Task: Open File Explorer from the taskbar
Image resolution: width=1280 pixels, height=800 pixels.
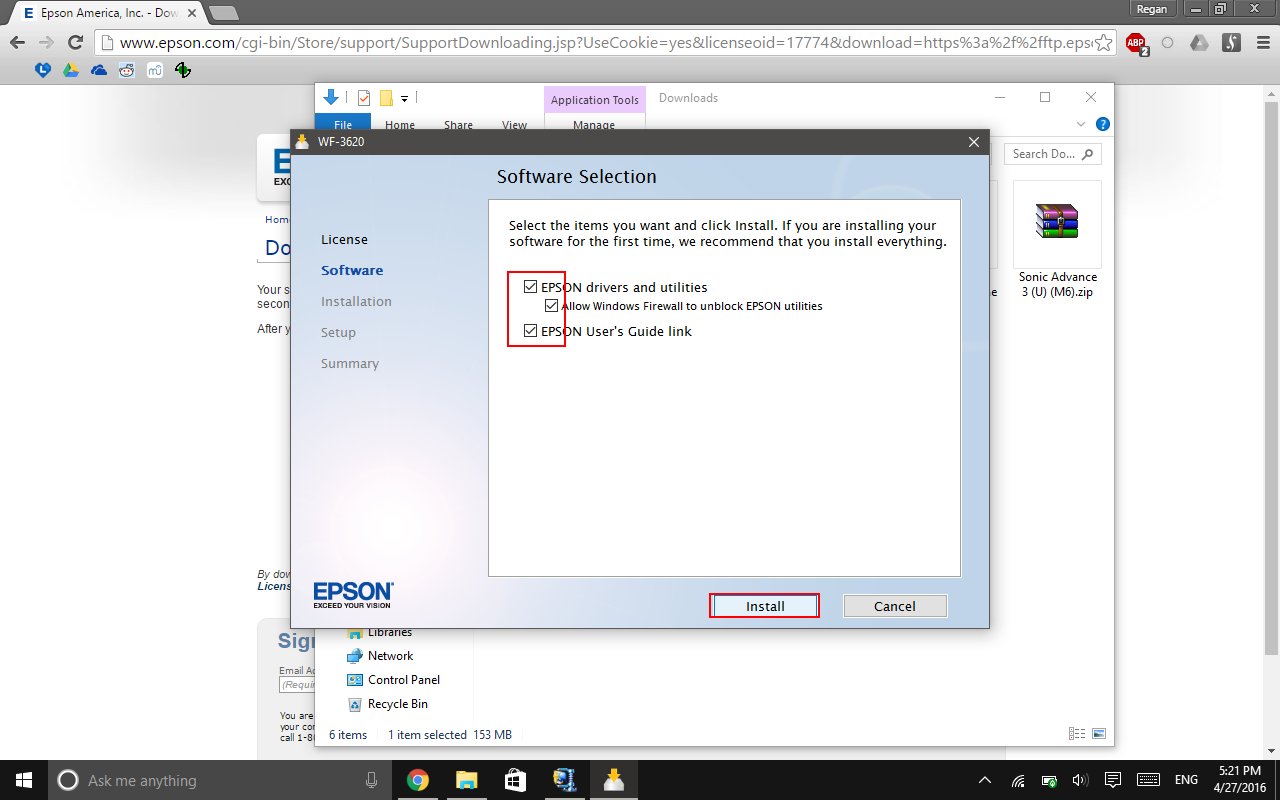Action: coord(466,780)
